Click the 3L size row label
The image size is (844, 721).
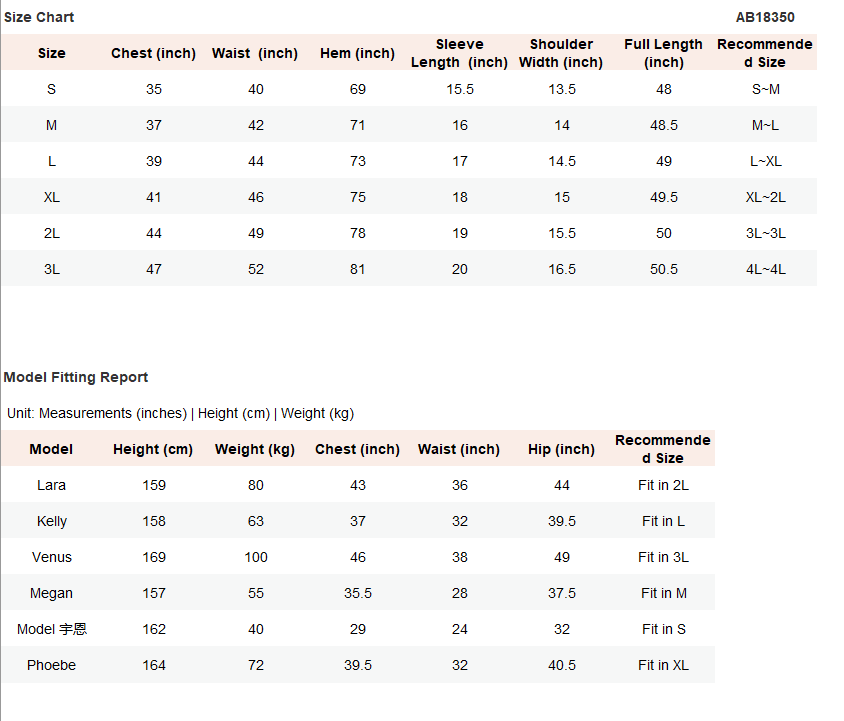point(52,269)
